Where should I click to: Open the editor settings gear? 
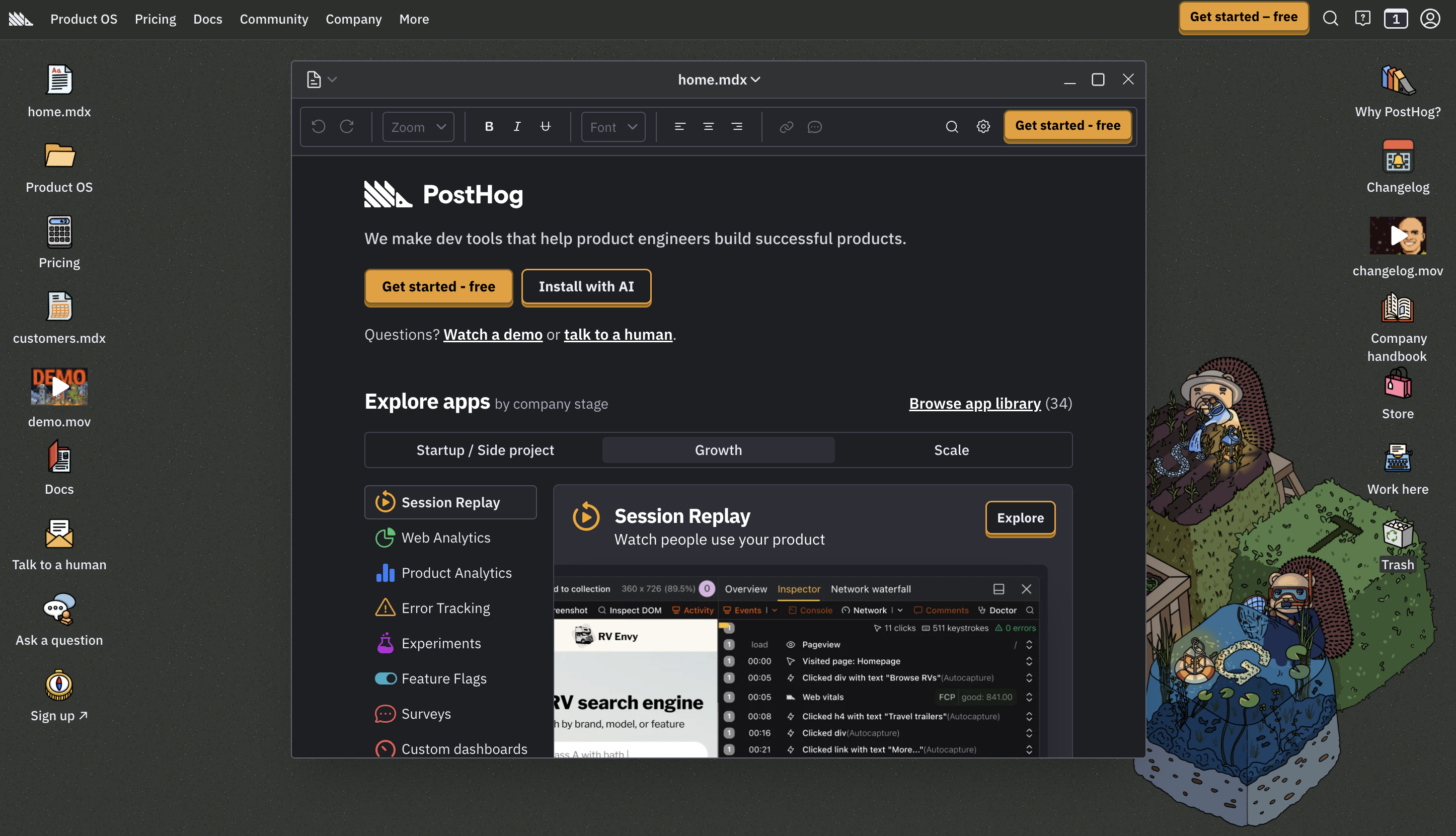(983, 126)
